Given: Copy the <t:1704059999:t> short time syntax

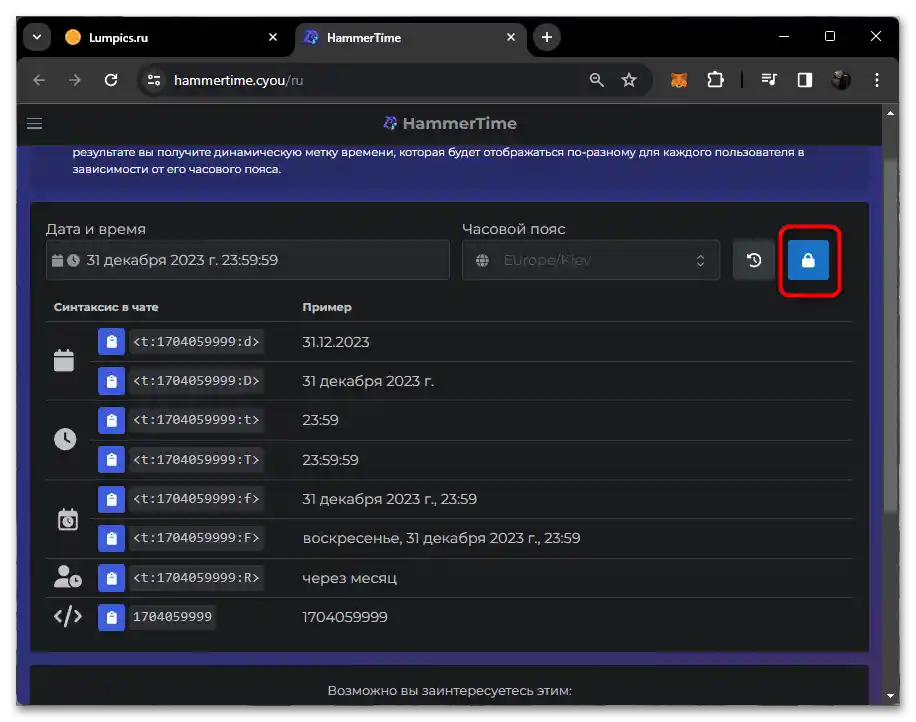Looking at the screenshot, I should [x=111, y=420].
